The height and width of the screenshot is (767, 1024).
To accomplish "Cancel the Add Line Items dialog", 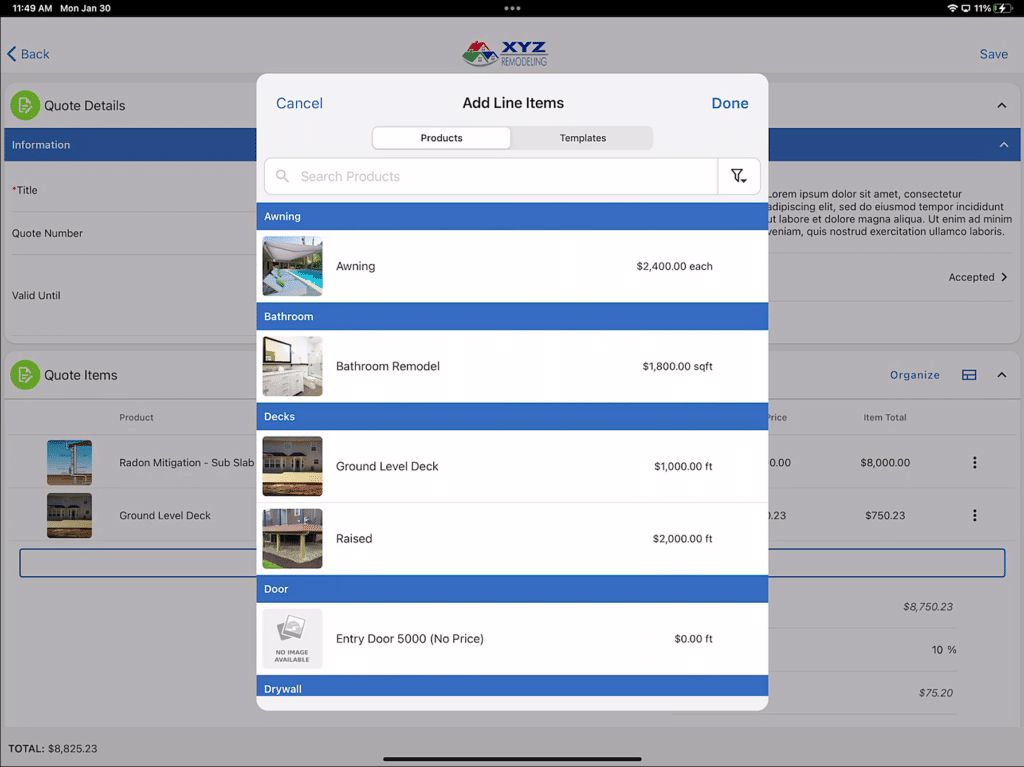I will 298,103.
